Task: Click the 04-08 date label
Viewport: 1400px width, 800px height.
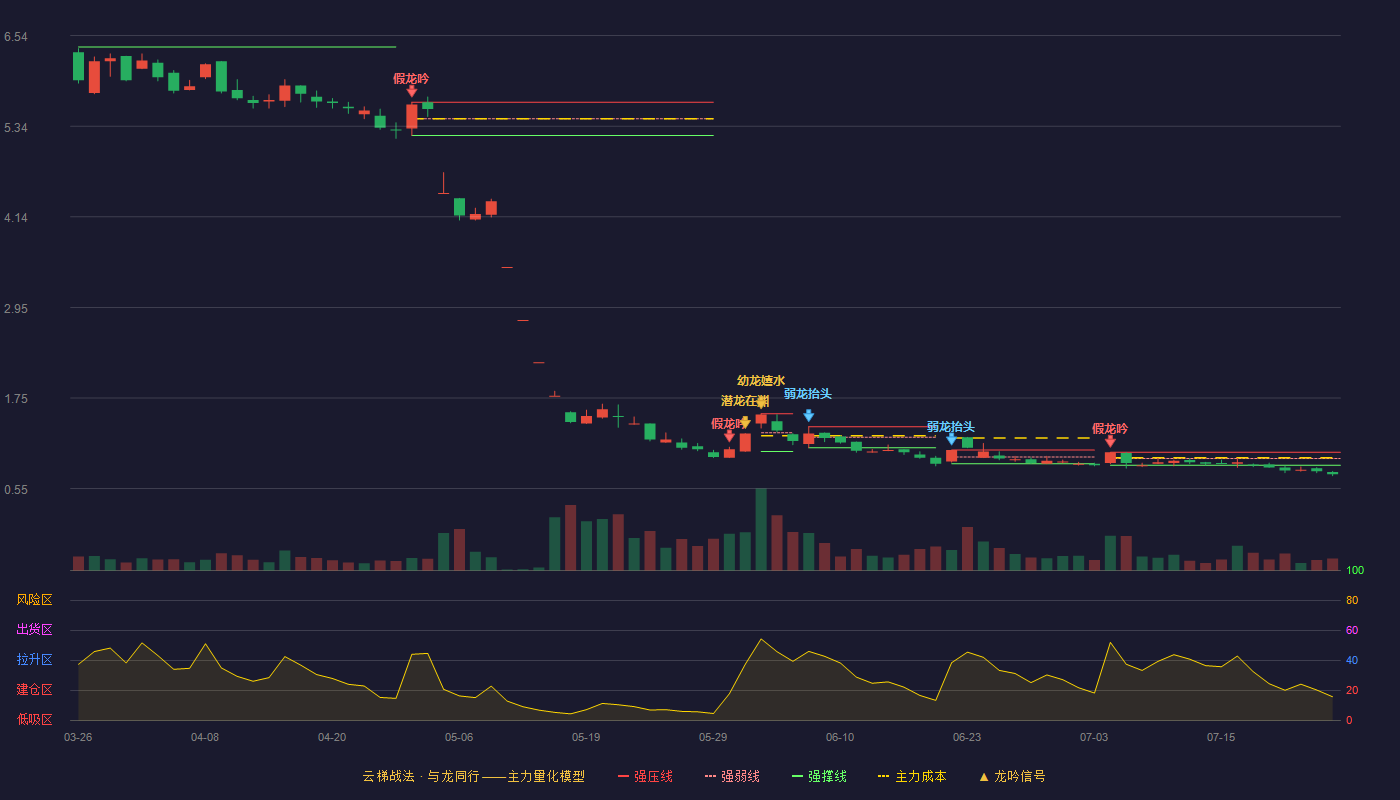Action: (205, 737)
